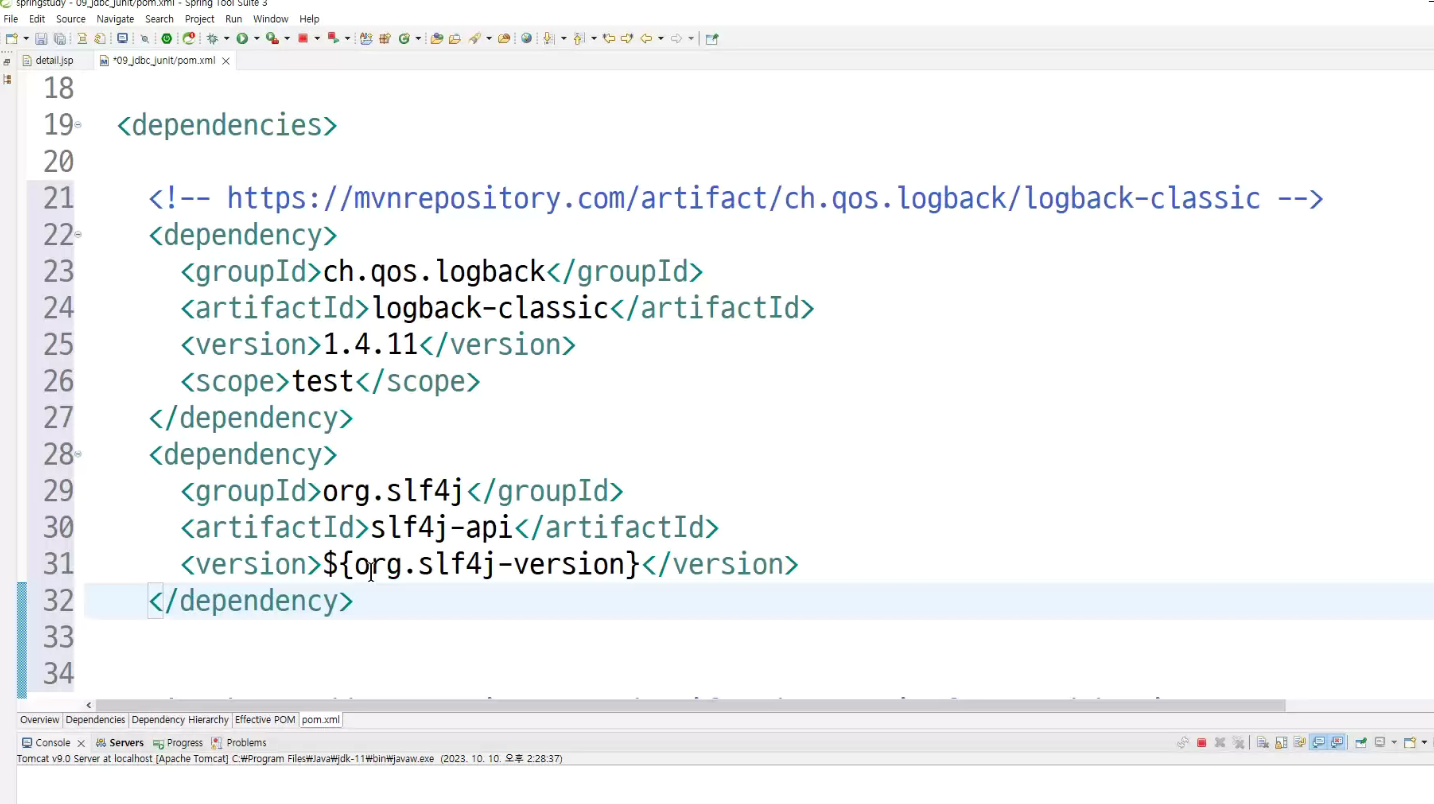The image size is (1434, 804).
Task: Click the scope value test on line 26
Action: coord(323,381)
